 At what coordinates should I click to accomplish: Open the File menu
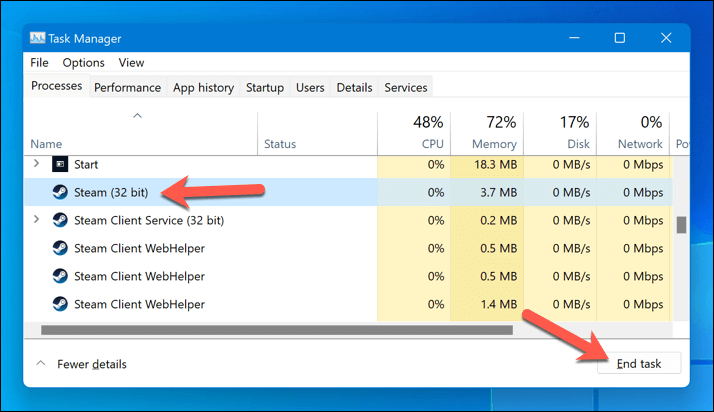click(x=40, y=63)
